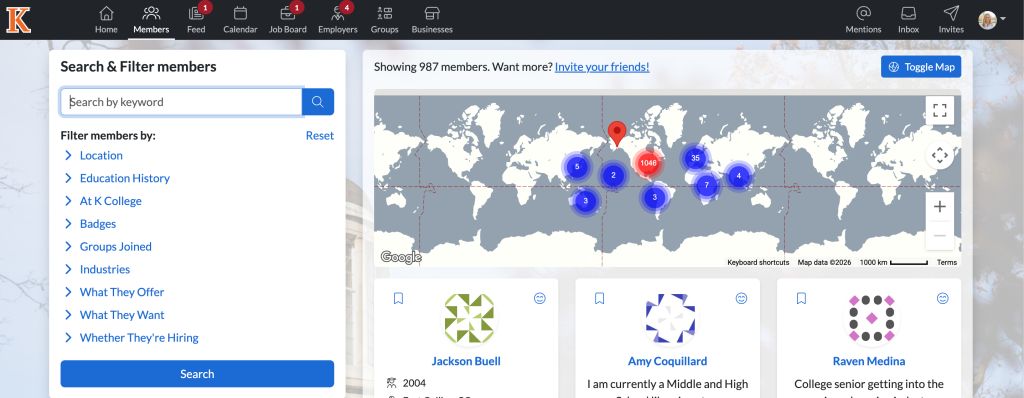Screen dimensions: 1024x398
Task: Click the Search by keyword field
Action: click(182, 102)
